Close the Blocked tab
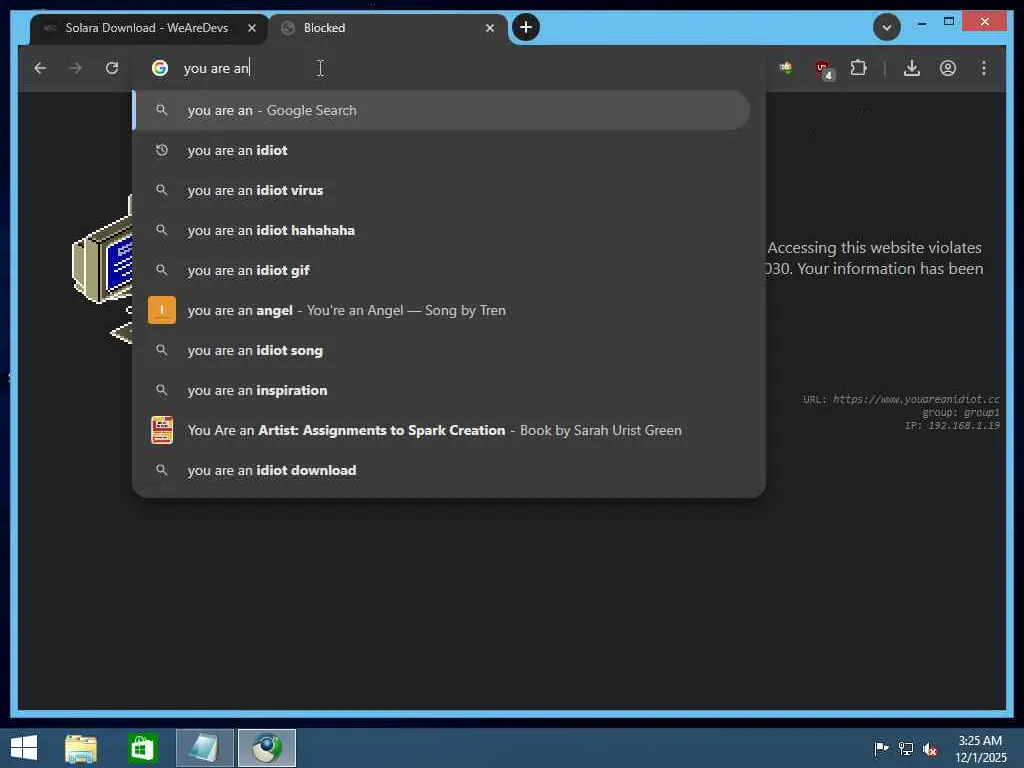The image size is (1024, 768). click(490, 28)
